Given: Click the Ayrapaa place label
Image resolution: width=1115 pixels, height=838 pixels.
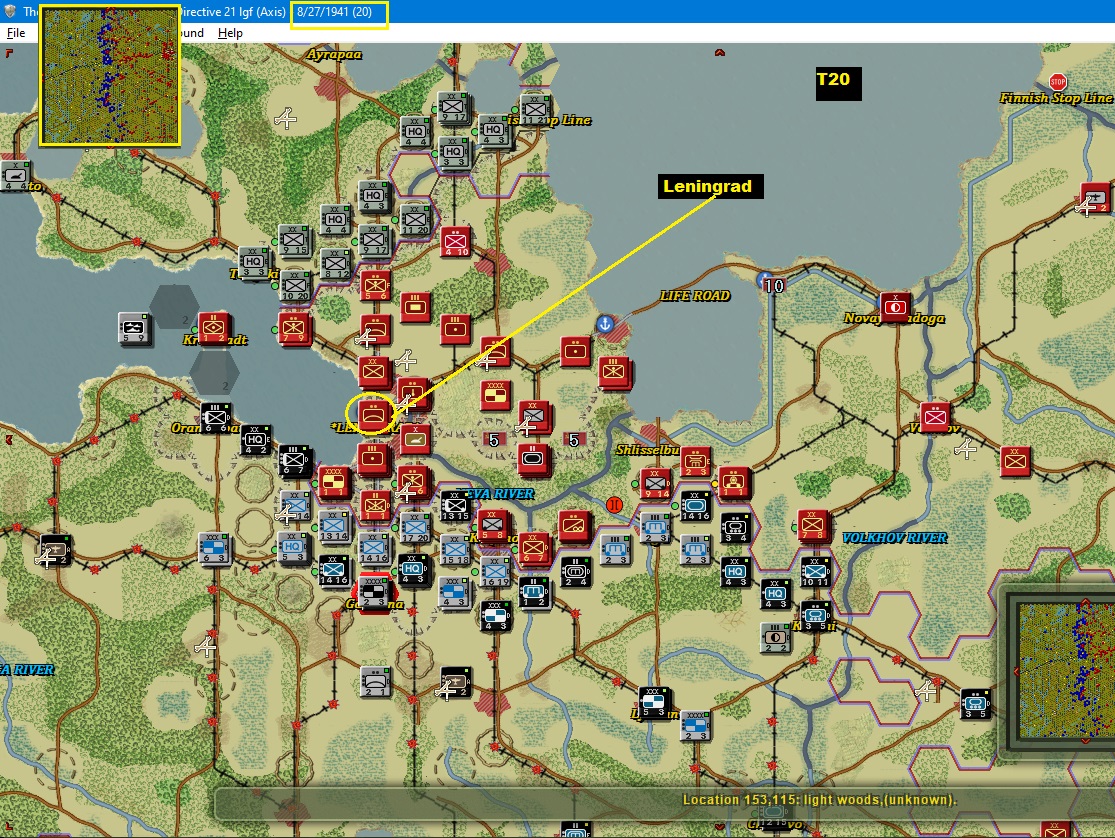Looking at the screenshot, I should (335, 54).
